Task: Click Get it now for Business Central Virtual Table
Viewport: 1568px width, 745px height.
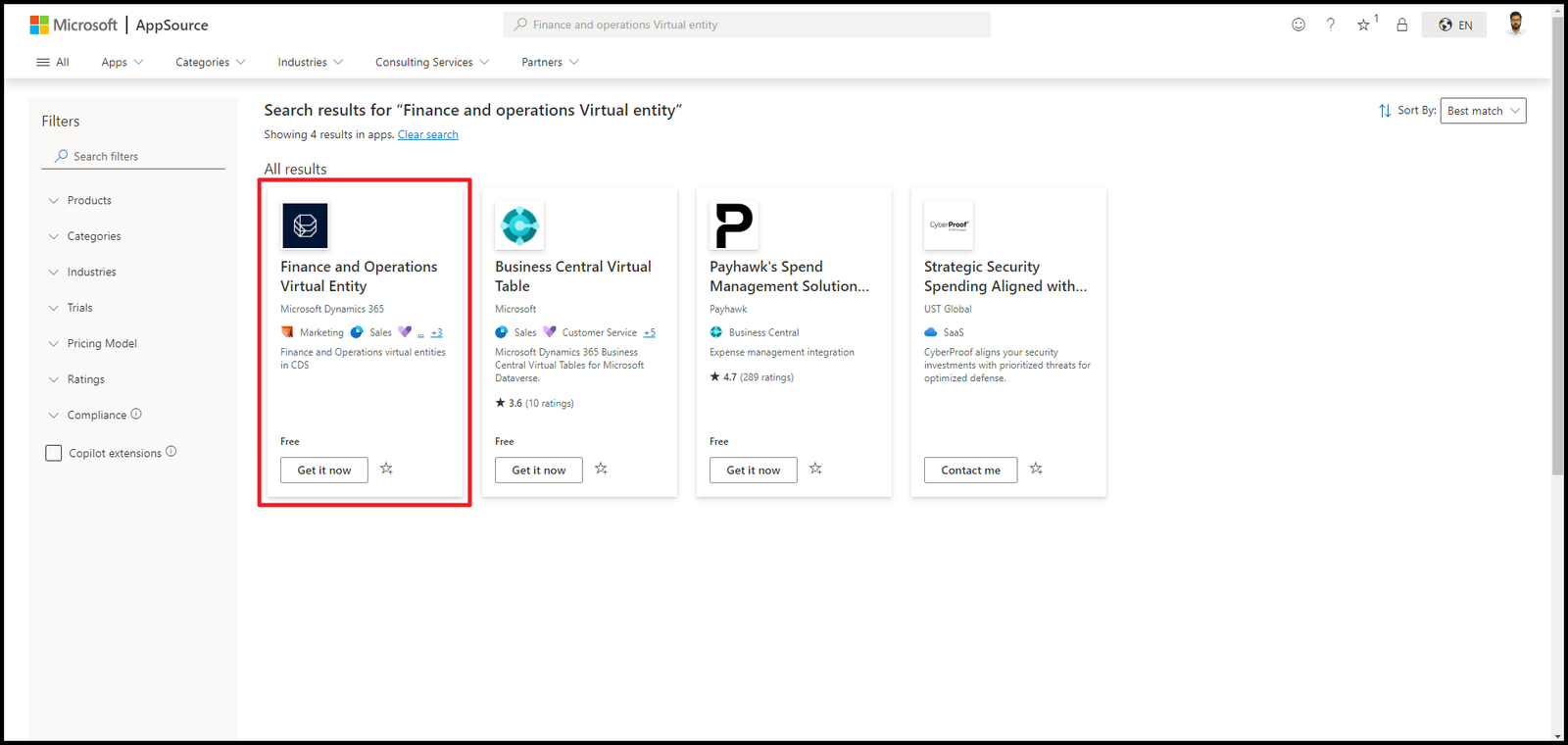Action: [x=539, y=471]
